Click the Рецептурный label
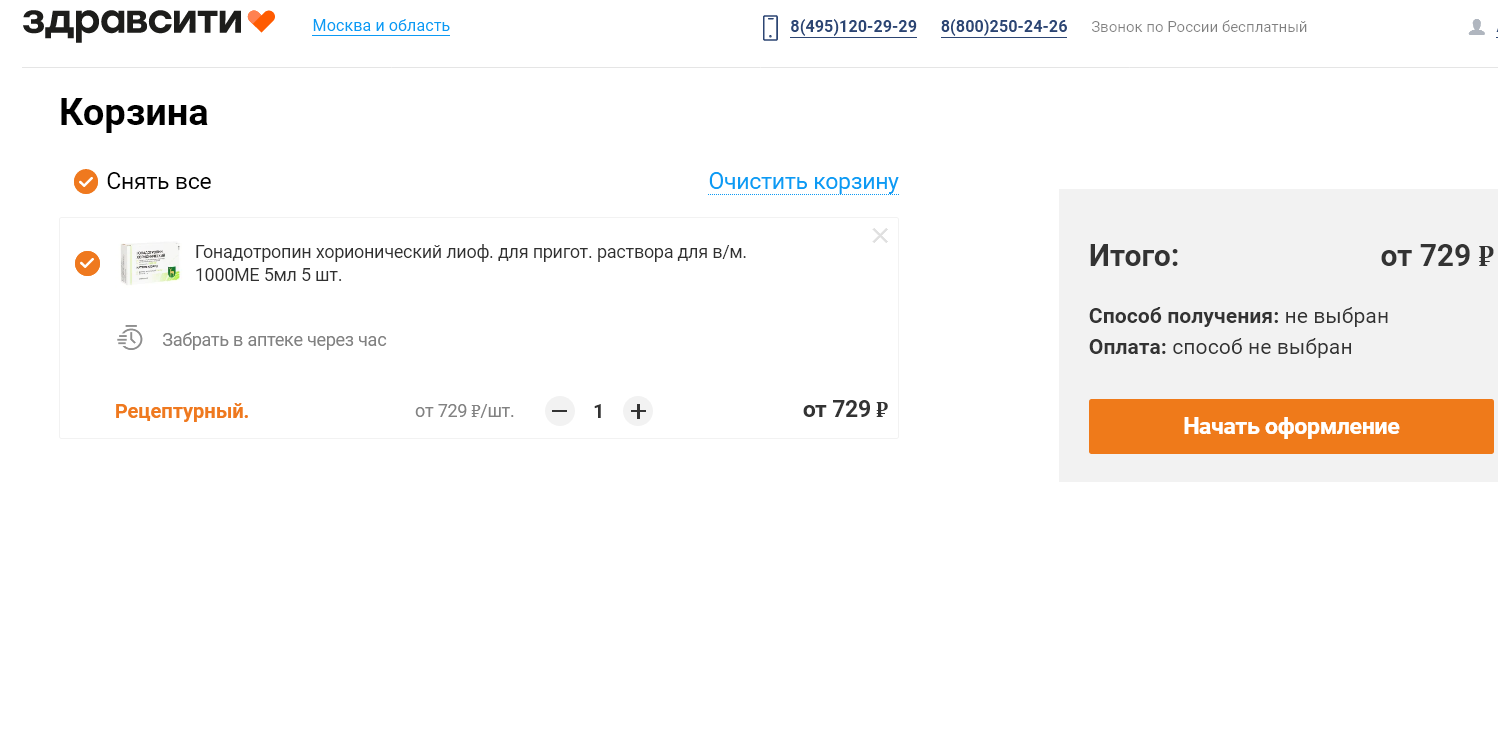 coord(182,411)
